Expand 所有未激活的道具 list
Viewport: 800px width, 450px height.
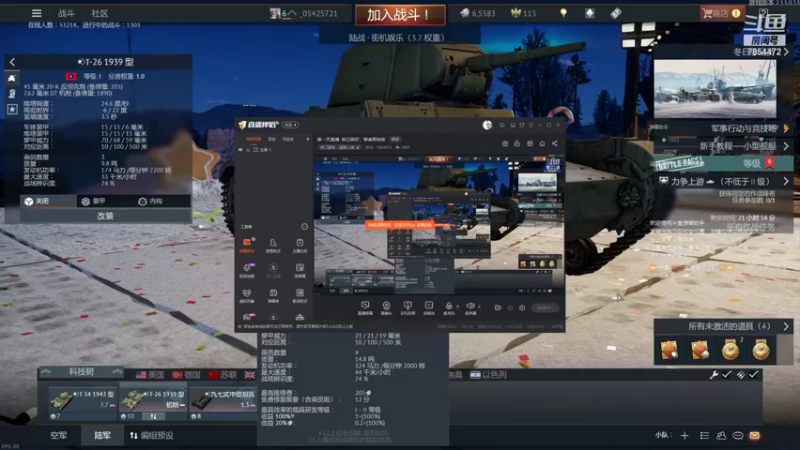[723, 326]
